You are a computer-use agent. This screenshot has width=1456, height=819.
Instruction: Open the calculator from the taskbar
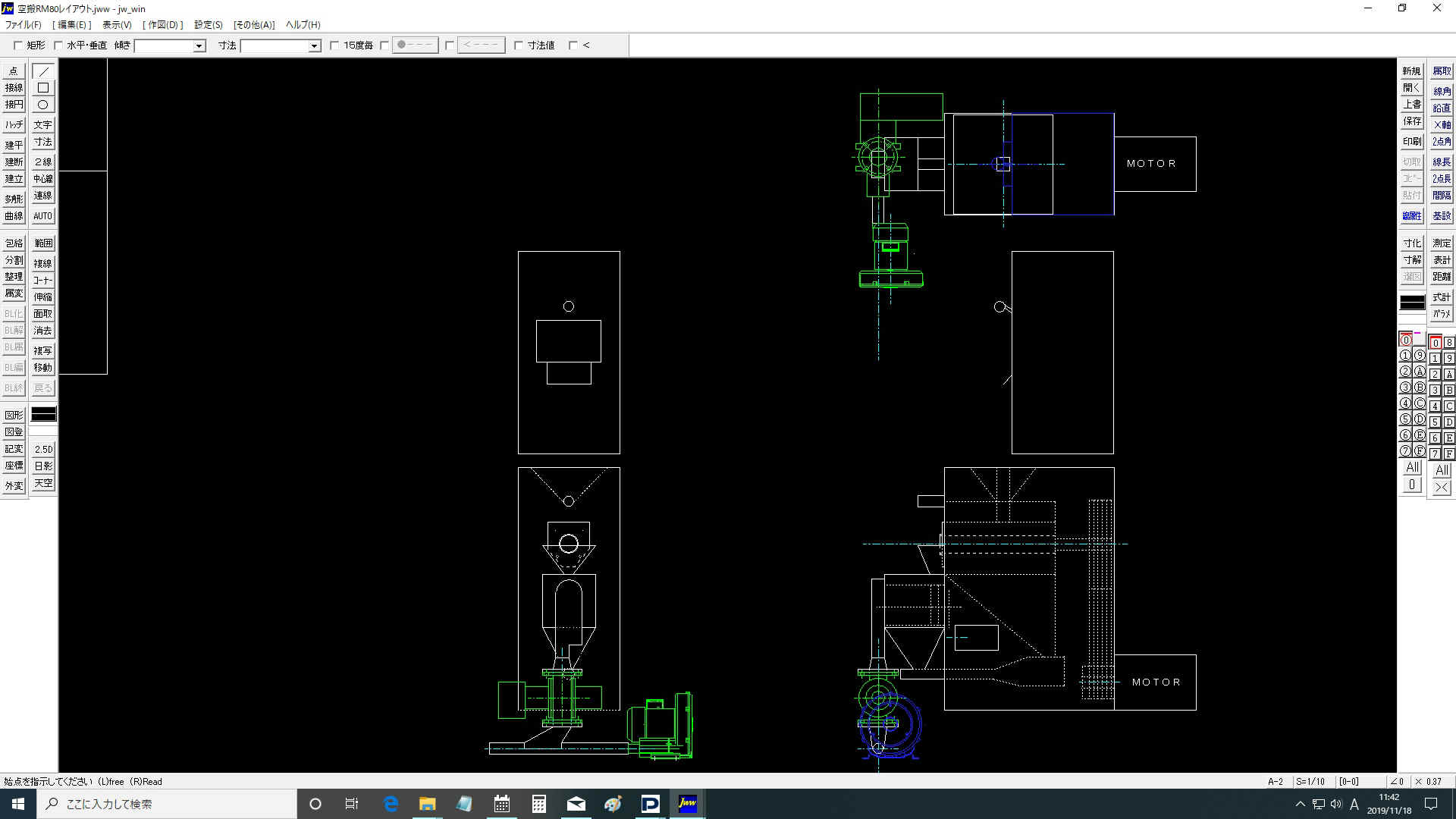click(x=538, y=804)
